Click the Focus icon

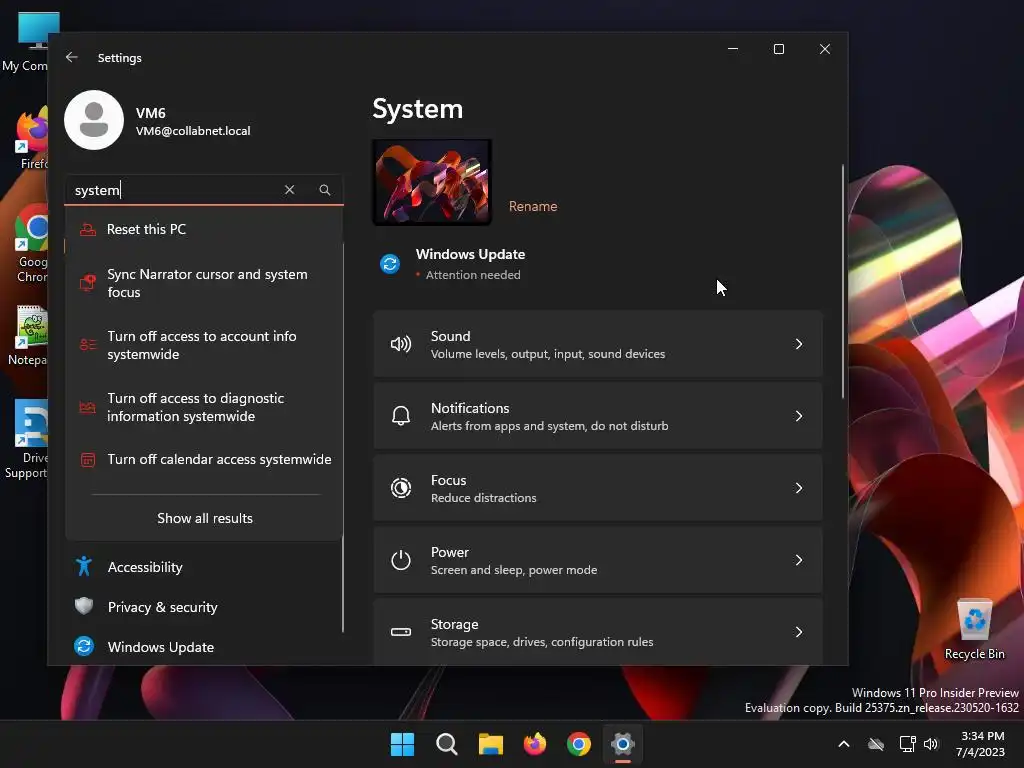tap(400, 488)
